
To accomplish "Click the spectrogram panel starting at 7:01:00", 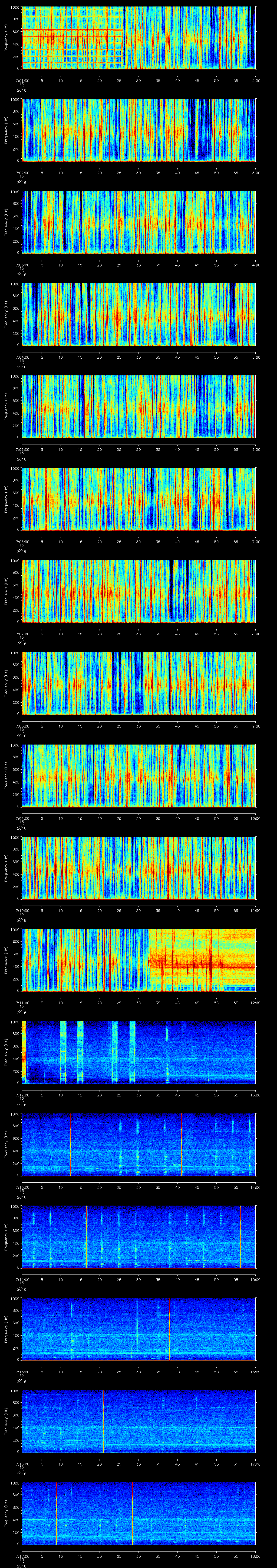I will [138, 38].
